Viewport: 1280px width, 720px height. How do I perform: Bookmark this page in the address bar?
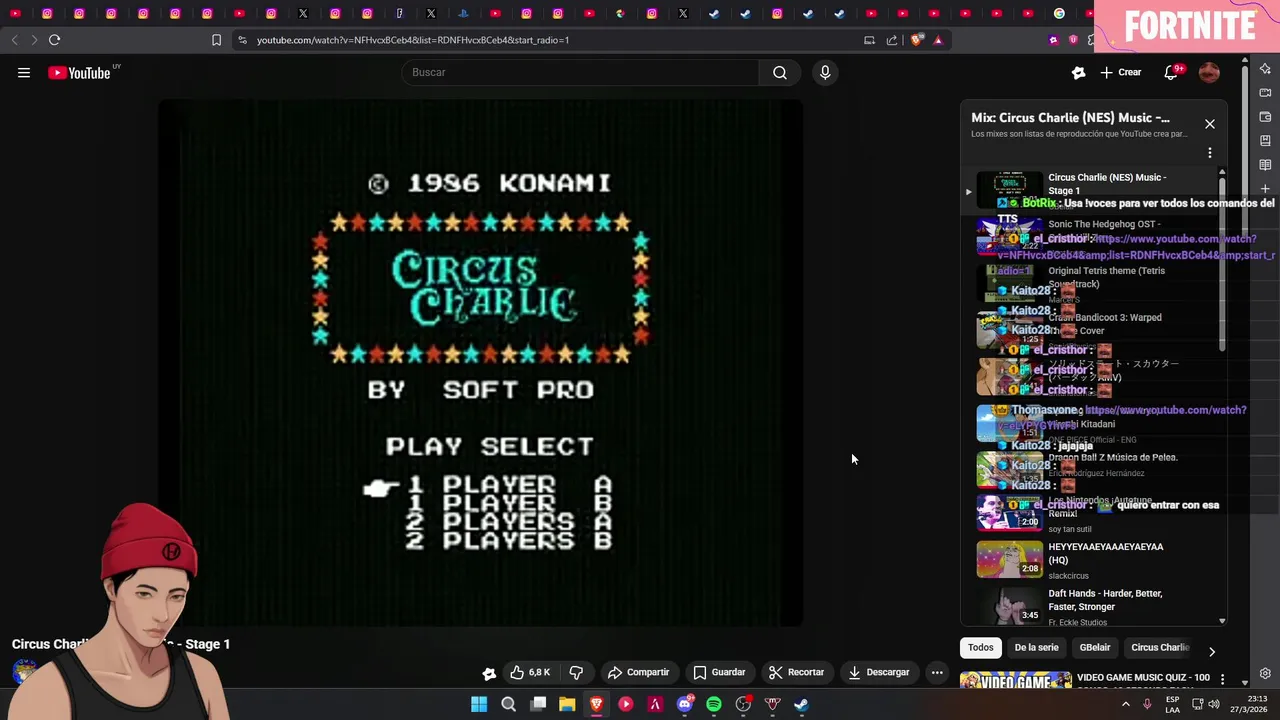coord(216,40)
